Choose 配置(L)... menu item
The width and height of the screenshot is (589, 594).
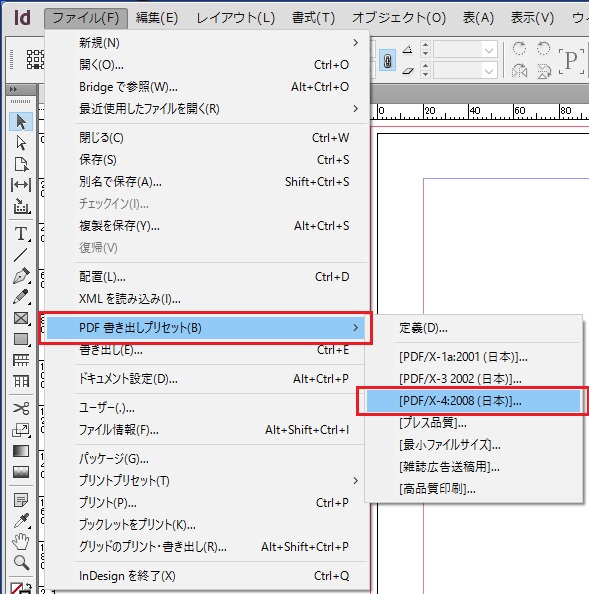click(x=207, y=277)
